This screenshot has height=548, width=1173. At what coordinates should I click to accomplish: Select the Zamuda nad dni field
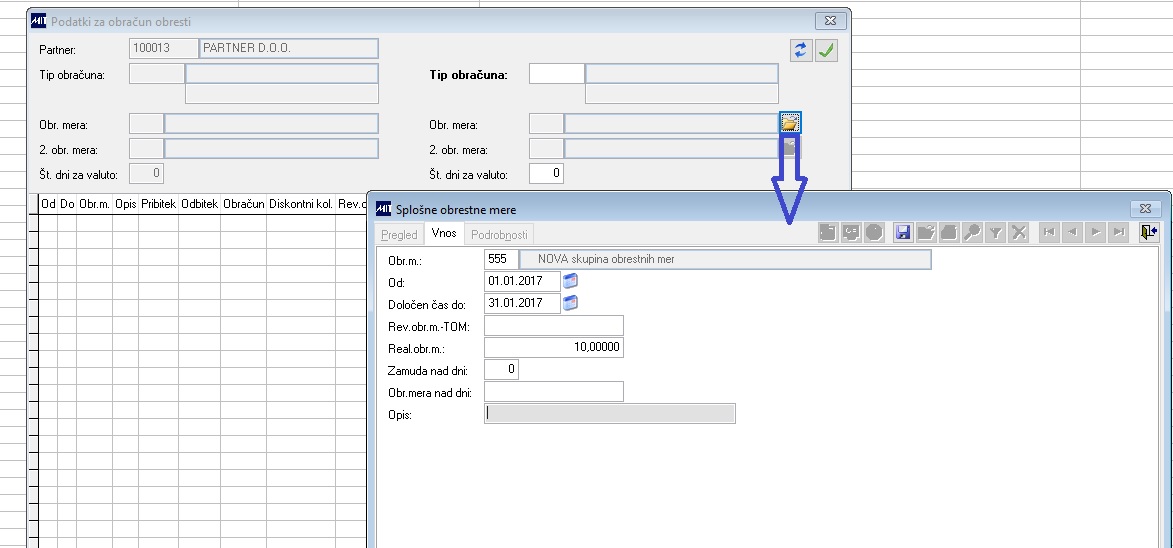501,369
